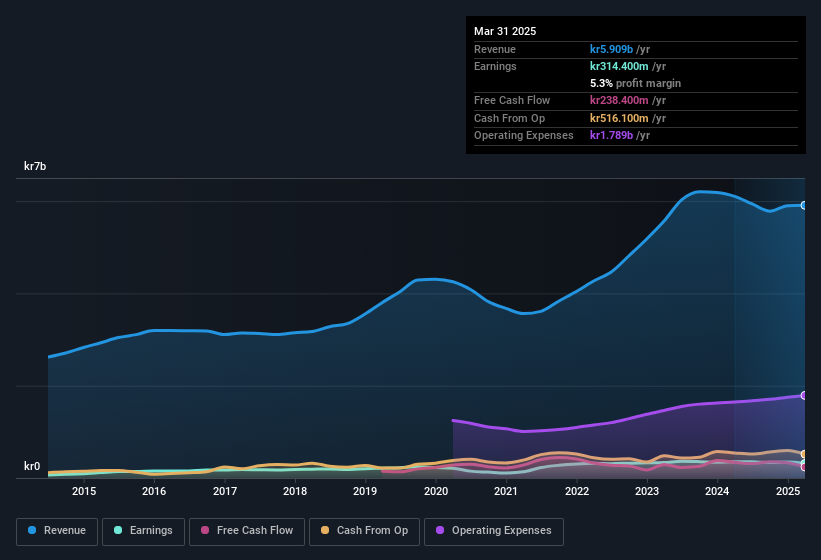
Task: Click the 2016 x-axis label
Action: 154,491
